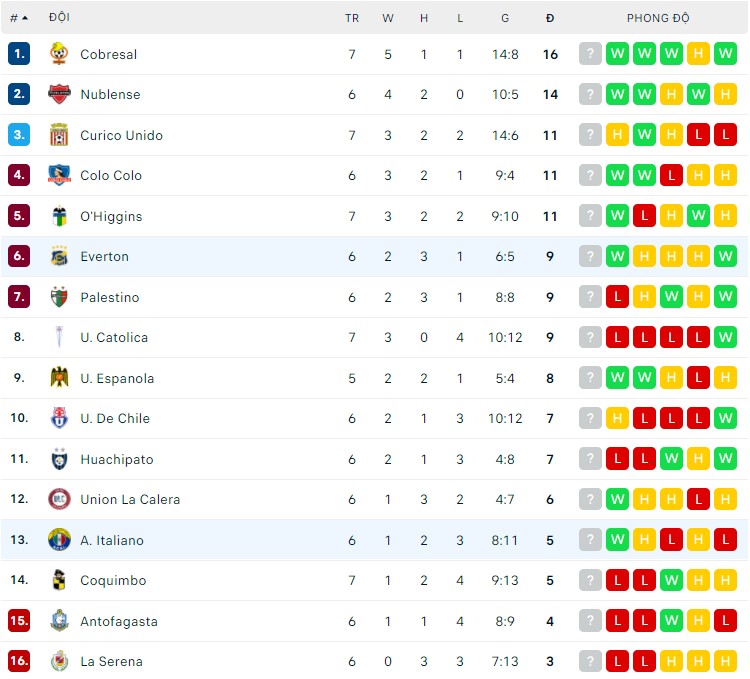Click the Coquimbo team crest
The width and height of the screenshot is (750, 679).
click(x=59, y=580)
